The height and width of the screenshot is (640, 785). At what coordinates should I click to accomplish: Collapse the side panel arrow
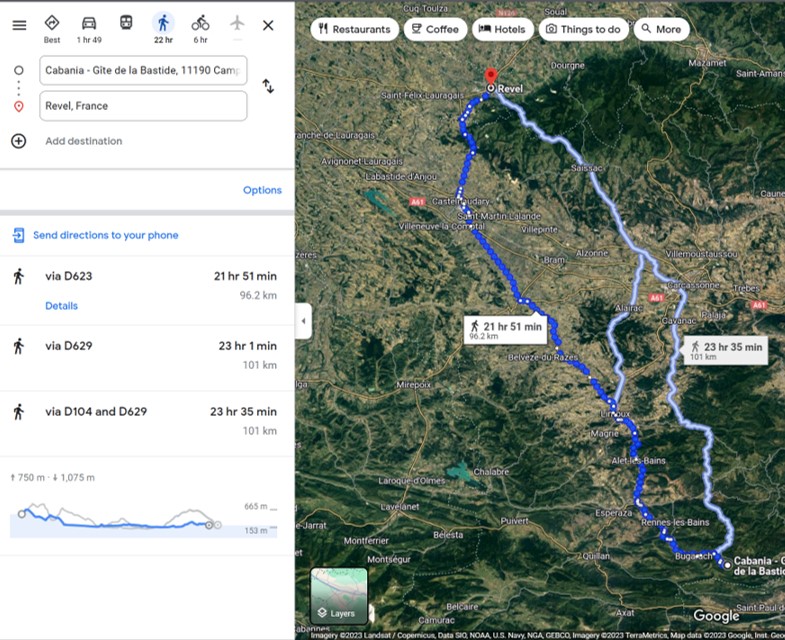click(x=303, y=321)
